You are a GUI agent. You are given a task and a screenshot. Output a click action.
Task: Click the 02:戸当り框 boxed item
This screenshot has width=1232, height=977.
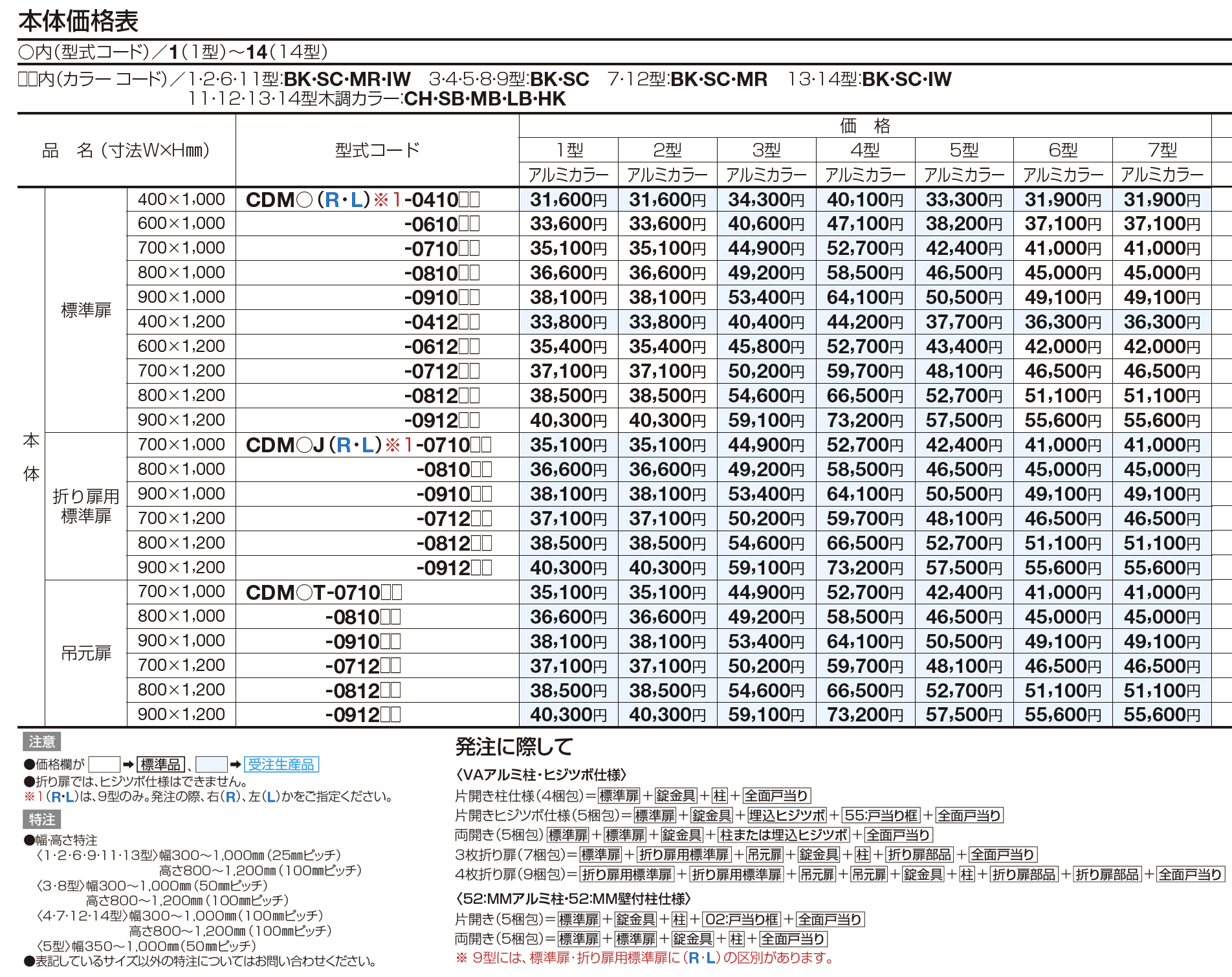(742, 919)
